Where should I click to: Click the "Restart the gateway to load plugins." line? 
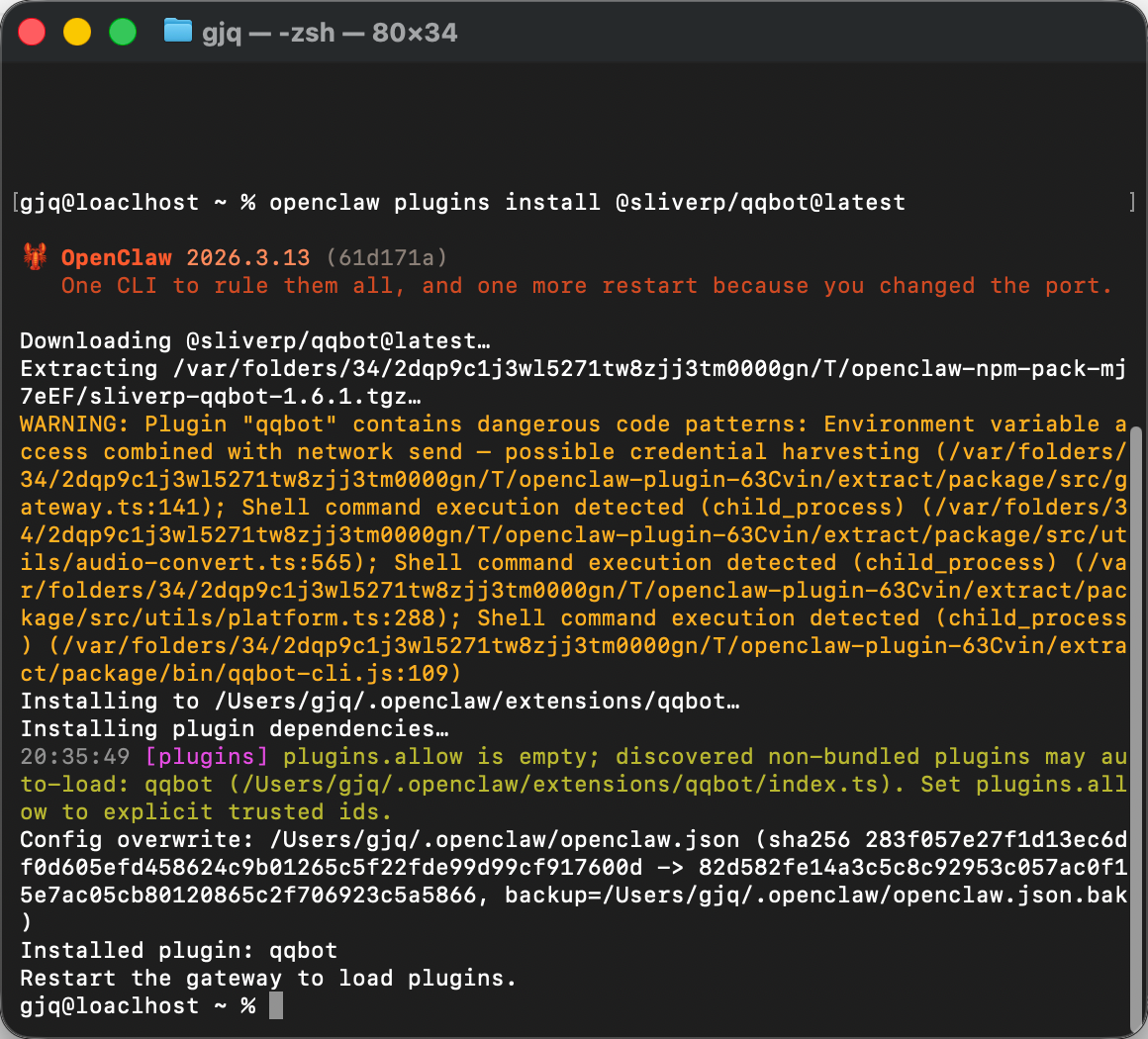click(268, 979)
